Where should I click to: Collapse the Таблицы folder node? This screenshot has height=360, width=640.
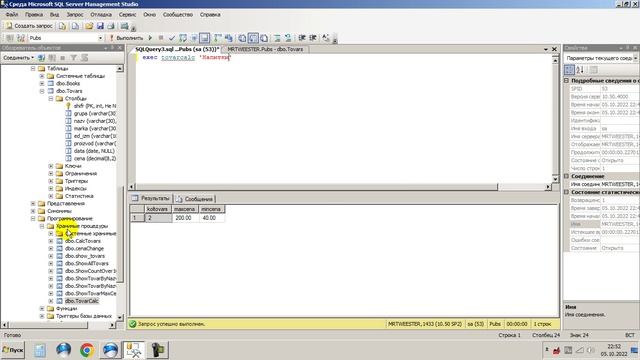pyautogui.click(x=33, y=69)
